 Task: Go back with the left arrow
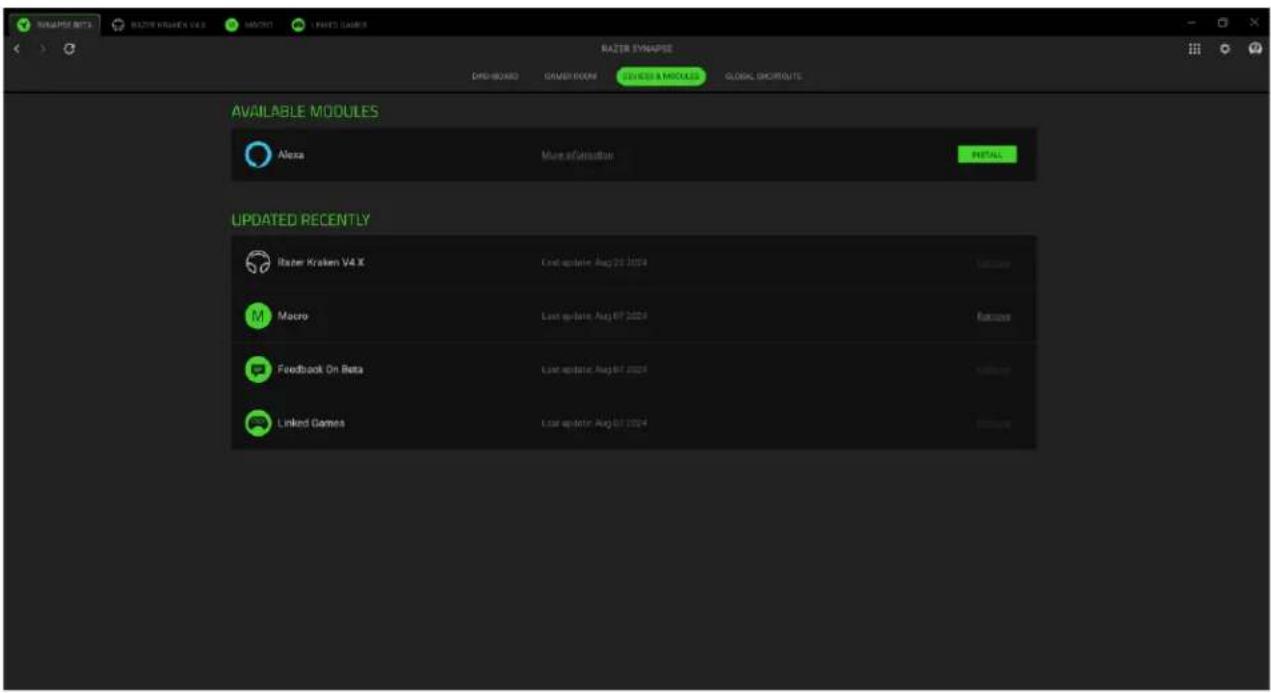pyautogui.click(x=19, y=48)
